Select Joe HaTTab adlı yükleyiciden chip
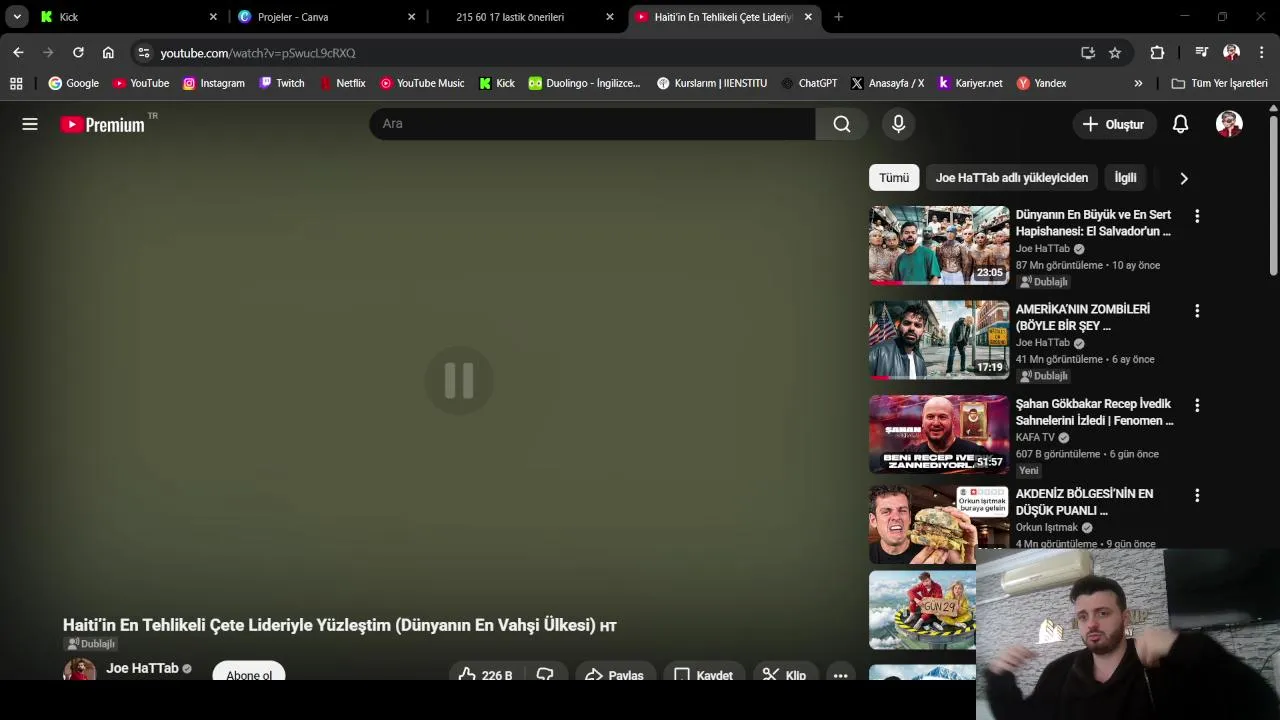Screen dimensions: 1280x720 coord(1011,178)
